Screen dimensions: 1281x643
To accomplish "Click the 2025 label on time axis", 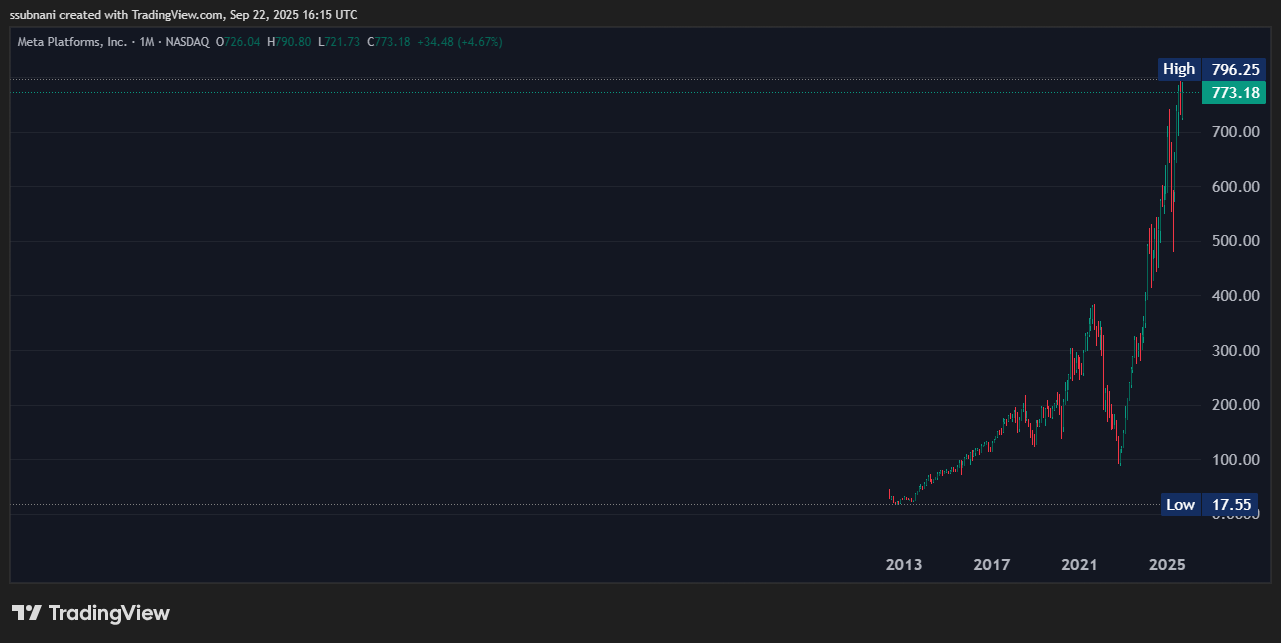I will click(1167, 564).
